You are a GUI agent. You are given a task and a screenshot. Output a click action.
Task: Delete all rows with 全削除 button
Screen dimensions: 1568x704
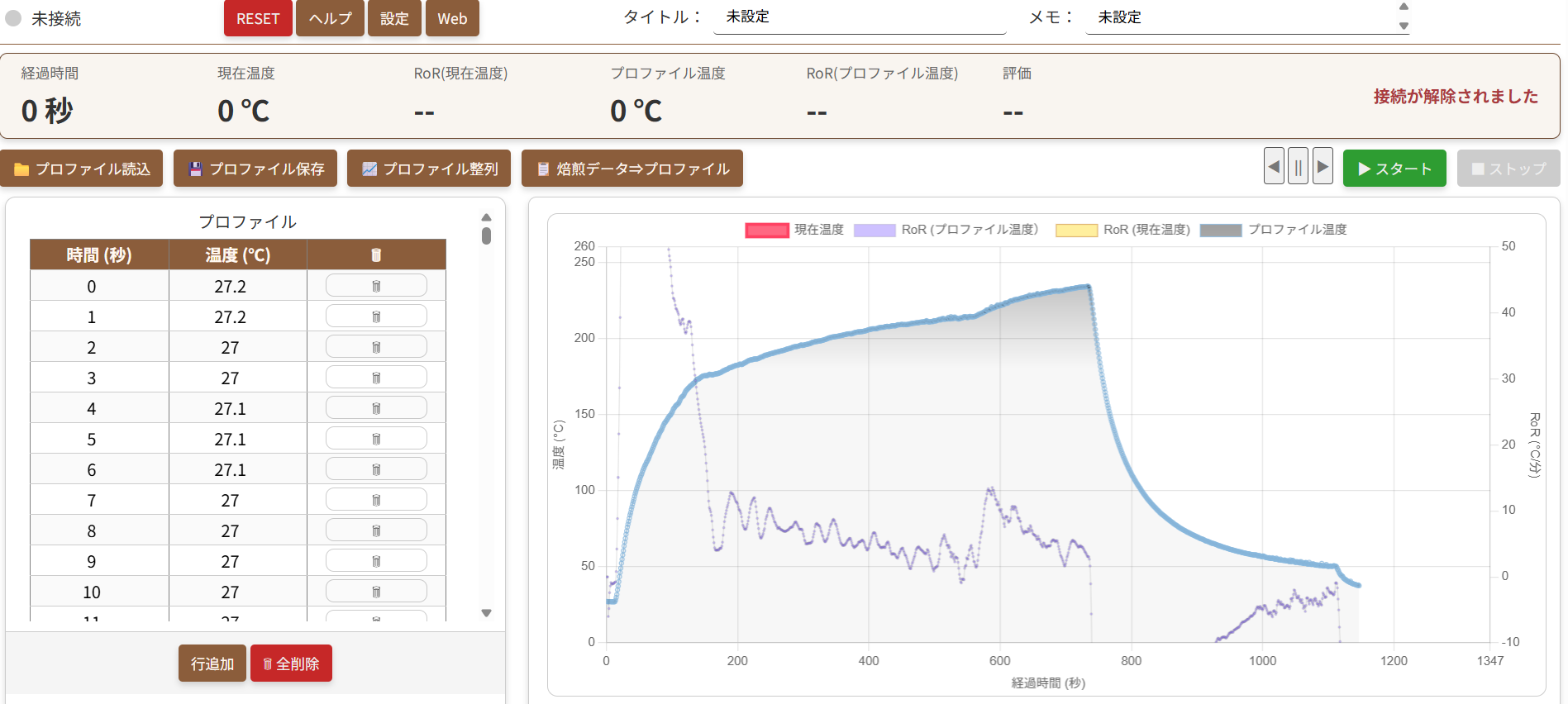click(x=291, y=664)
